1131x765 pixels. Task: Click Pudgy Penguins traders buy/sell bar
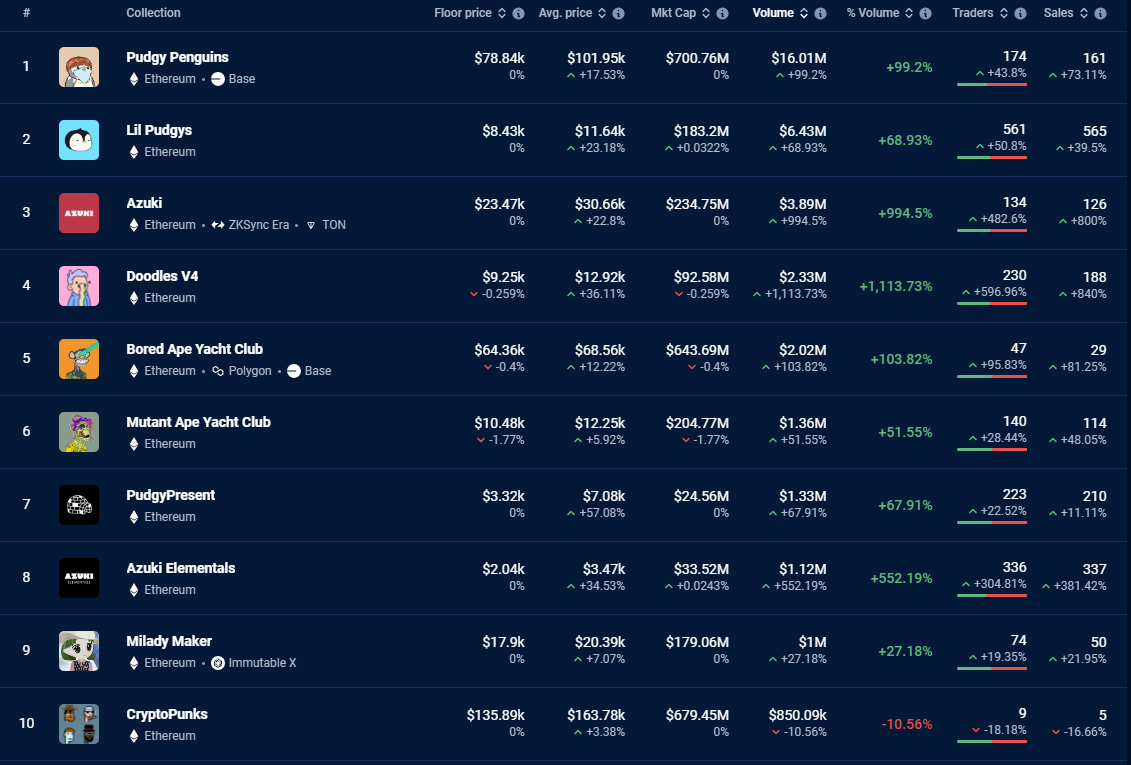[992, 84]
